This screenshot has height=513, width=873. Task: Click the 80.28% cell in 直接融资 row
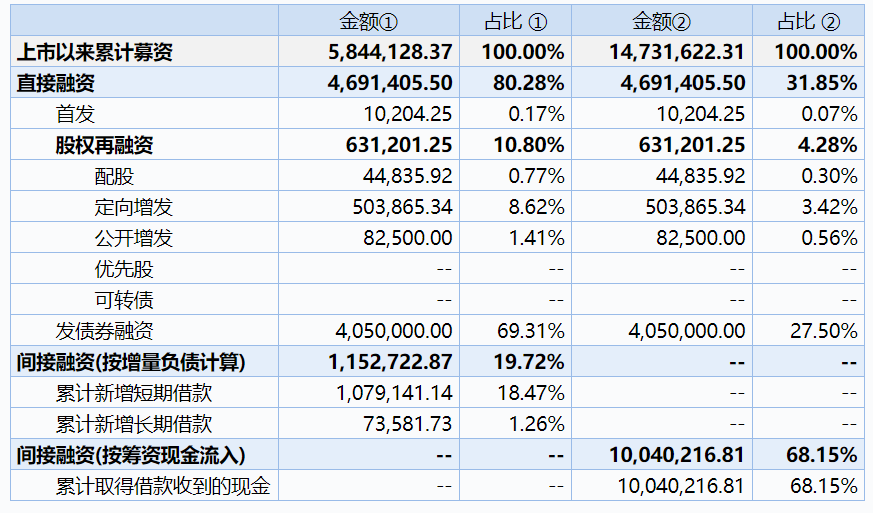pyautogui.click(x=529, y=84)
